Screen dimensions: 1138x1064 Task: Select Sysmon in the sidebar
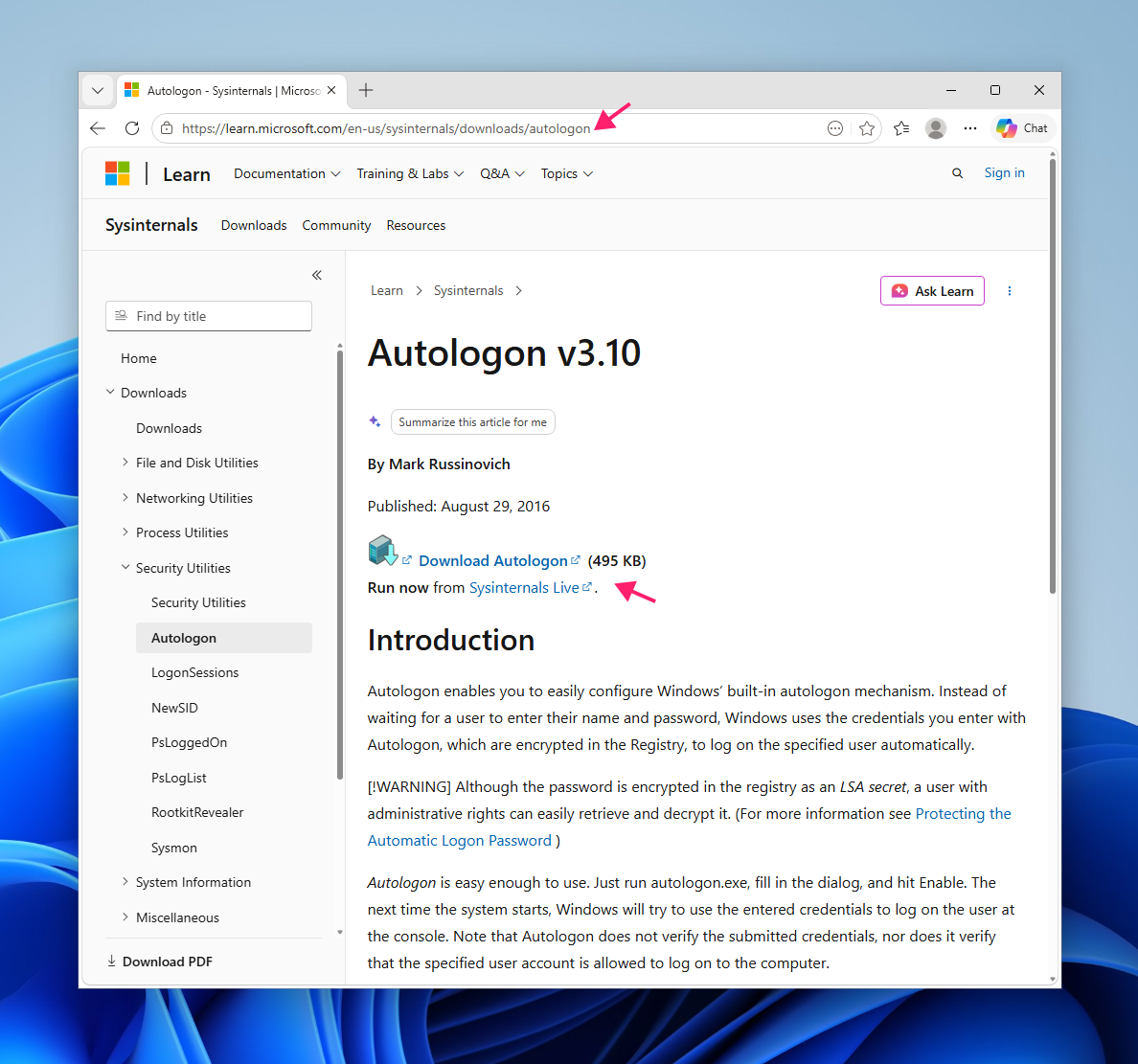pos(174,848)
